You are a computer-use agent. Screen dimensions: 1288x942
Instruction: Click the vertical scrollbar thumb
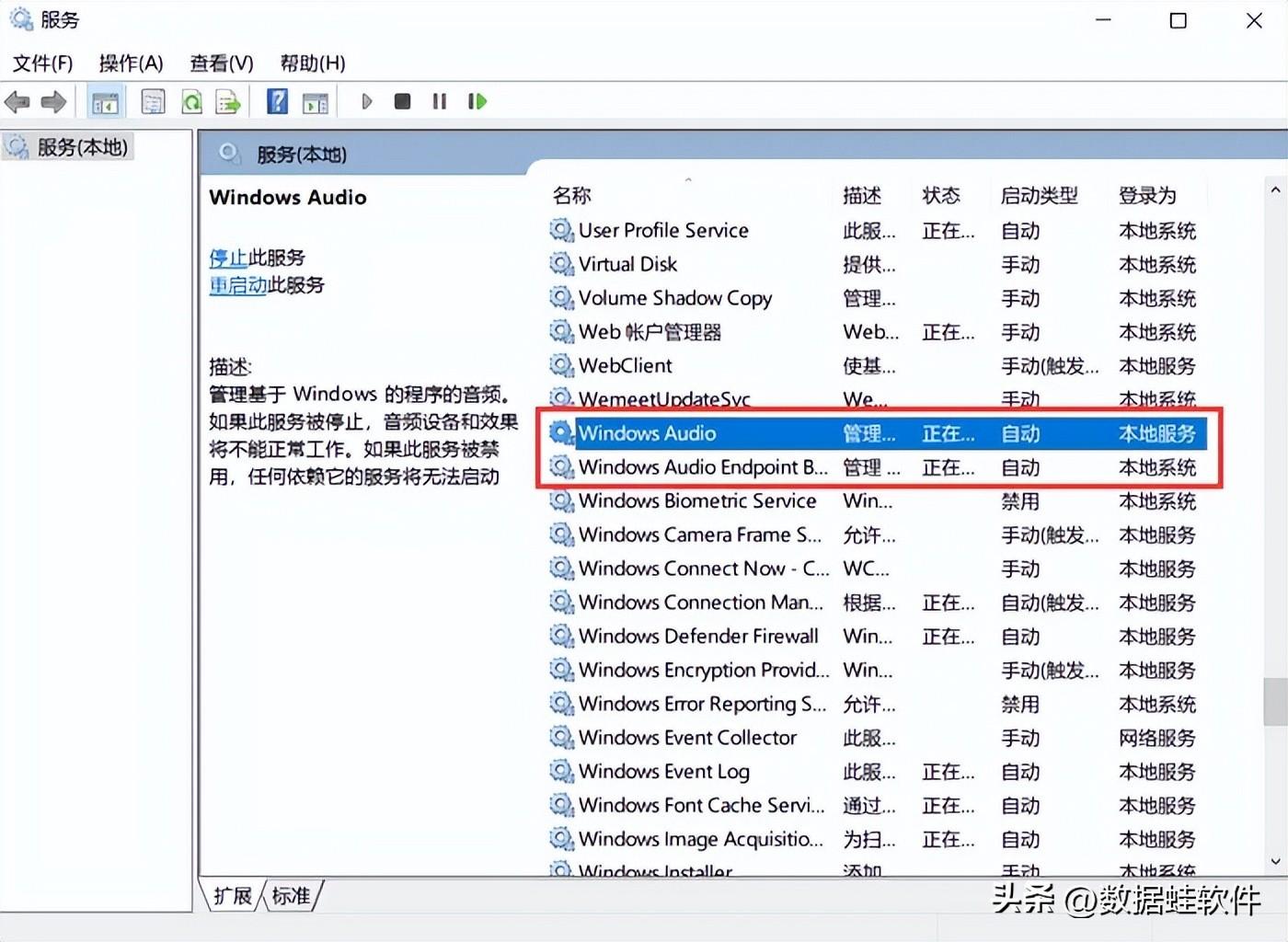1275,702
